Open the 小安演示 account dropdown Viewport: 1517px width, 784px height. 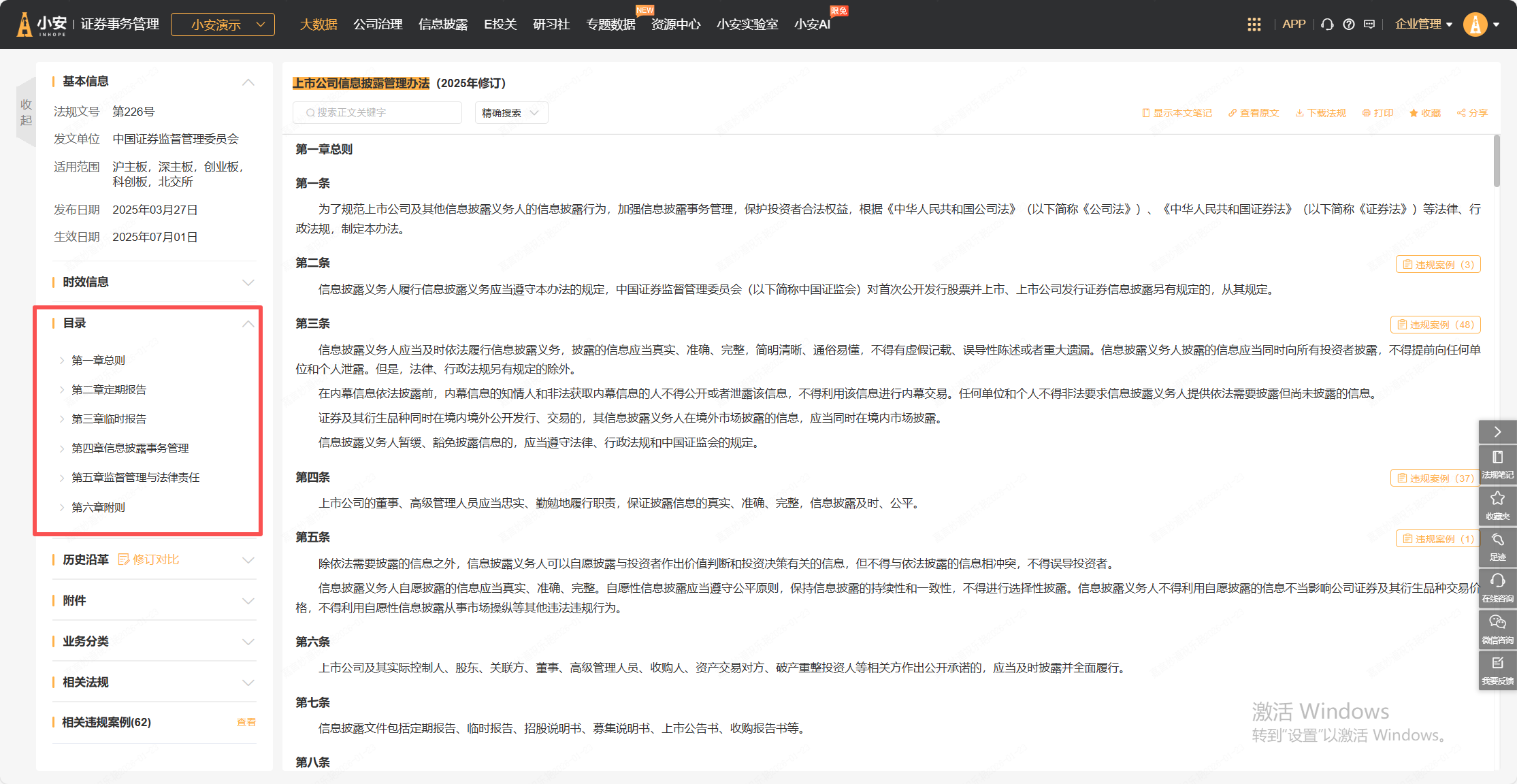click(223, 24)
